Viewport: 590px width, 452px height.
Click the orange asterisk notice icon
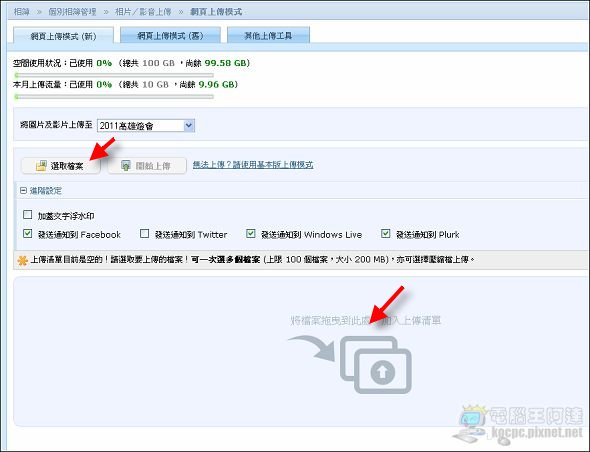(x=23, y=260)
